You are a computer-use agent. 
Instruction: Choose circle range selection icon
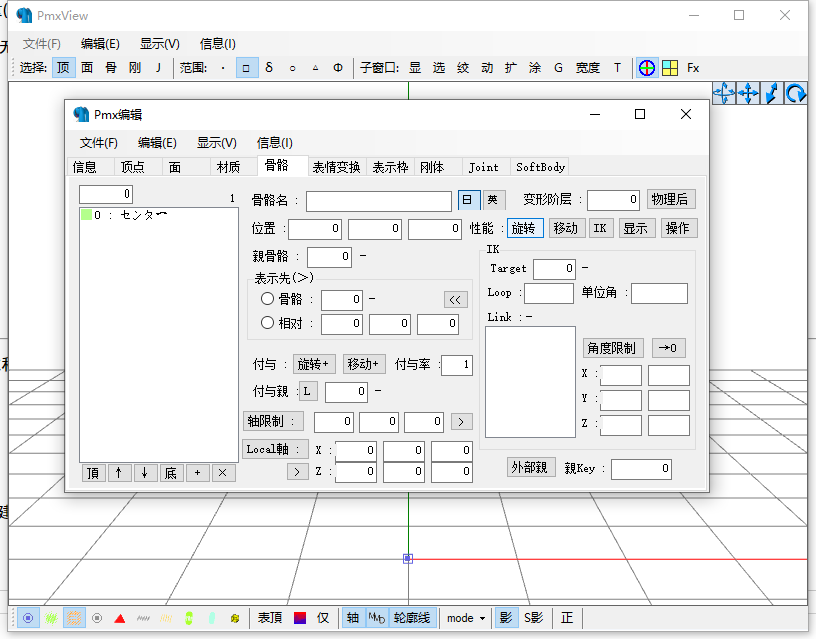coord(292,68)
